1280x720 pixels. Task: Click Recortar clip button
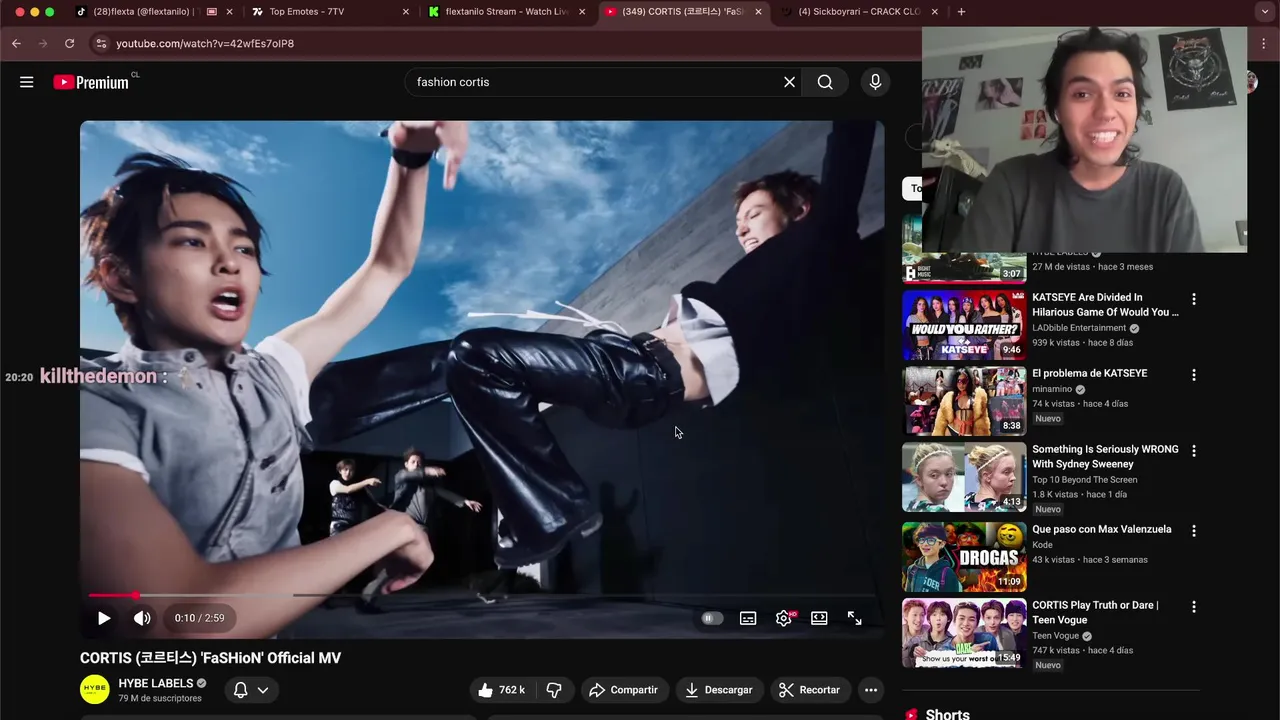[x=810, y=690]
